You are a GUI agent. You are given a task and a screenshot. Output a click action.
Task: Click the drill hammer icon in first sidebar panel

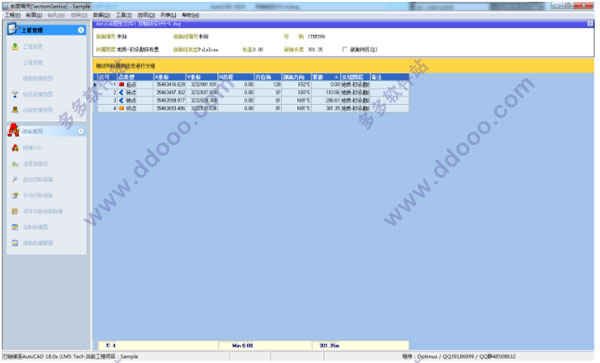(x=15, y=94)
